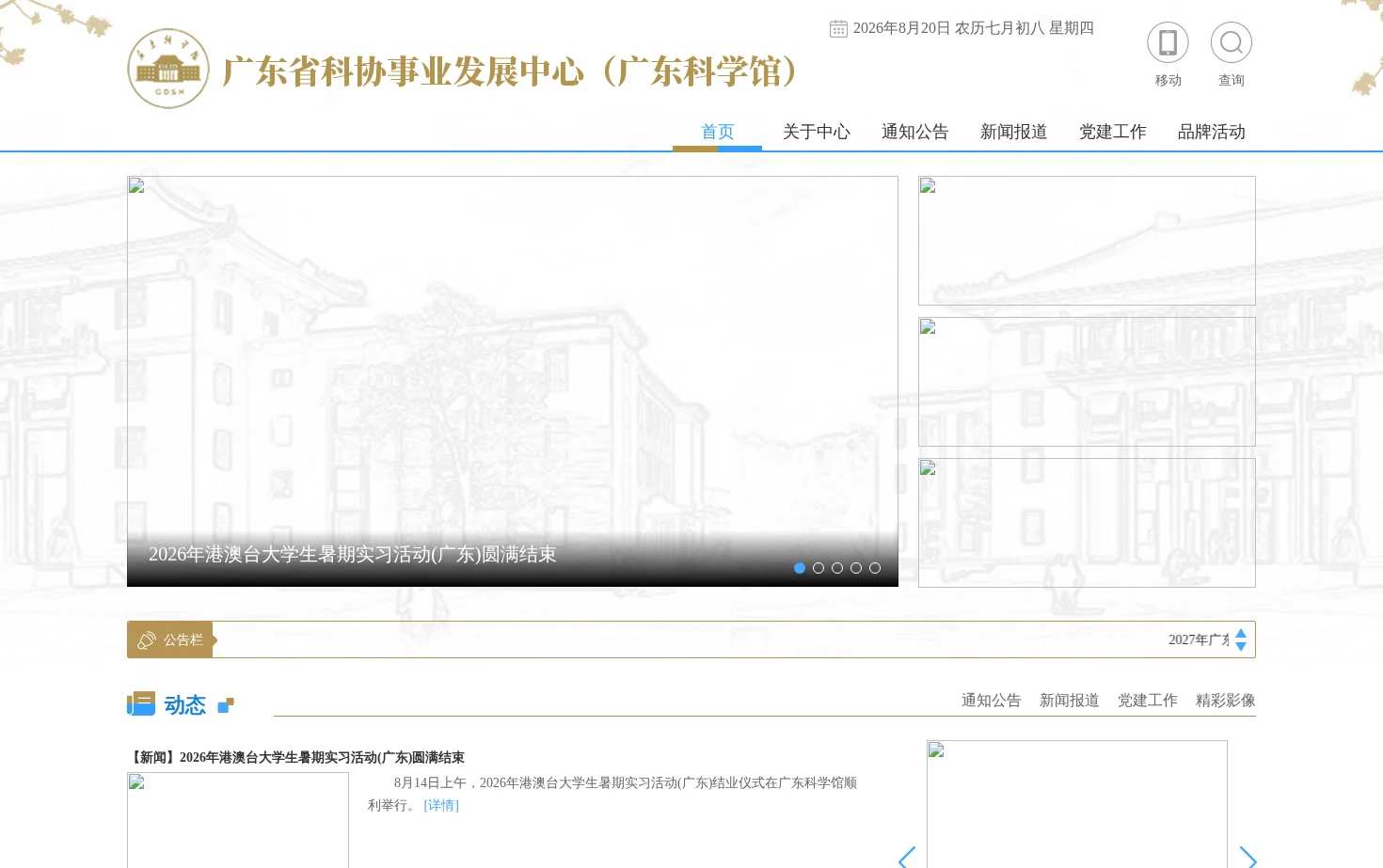Click the carousel caption 2026年港澳台大学生暑期实习活动(广东)圆满结束
The width and height of the screenshot is (1383, 868).
pyautogui.click(x=352, y=555)
